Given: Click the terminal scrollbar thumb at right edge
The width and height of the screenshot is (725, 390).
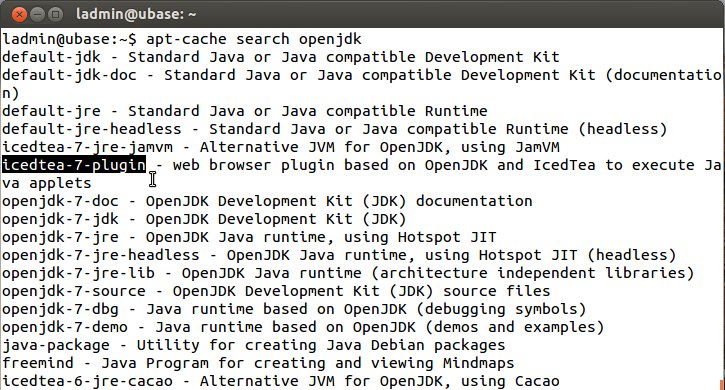Looking at the screenshot, I should coord(723,384).
